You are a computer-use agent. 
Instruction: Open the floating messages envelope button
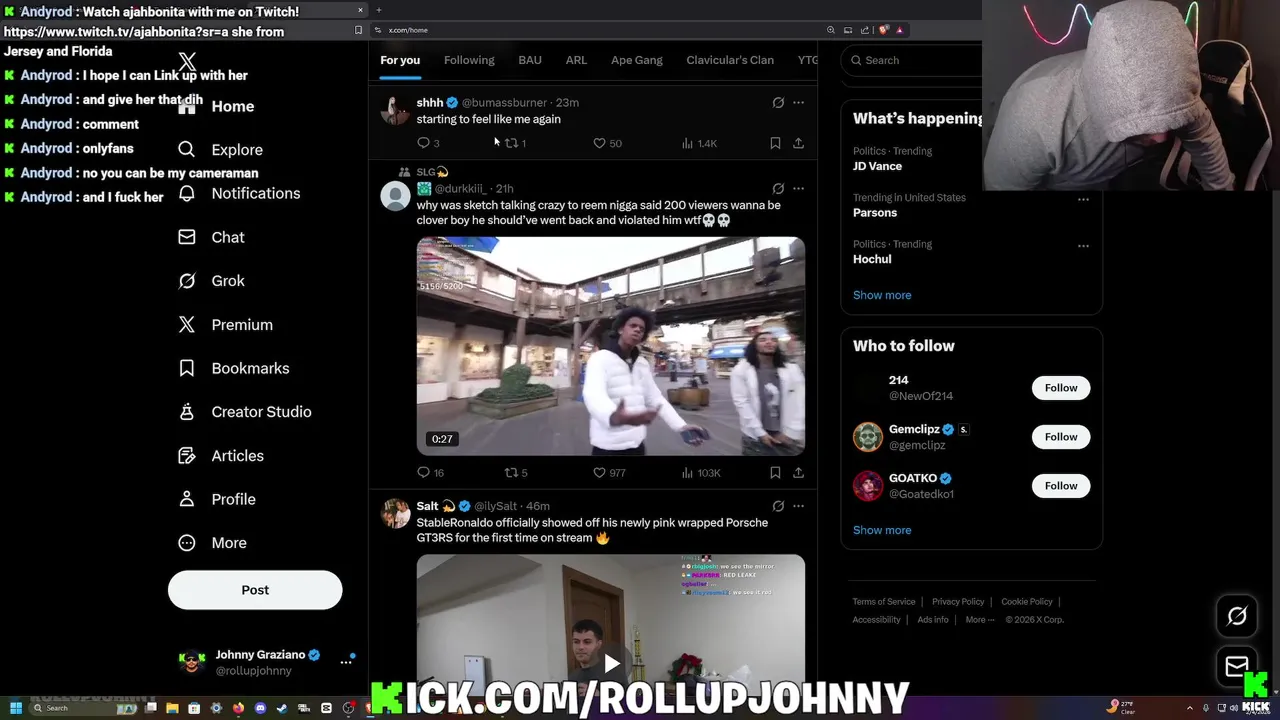pyautogui.click(x=1237, y=666)
